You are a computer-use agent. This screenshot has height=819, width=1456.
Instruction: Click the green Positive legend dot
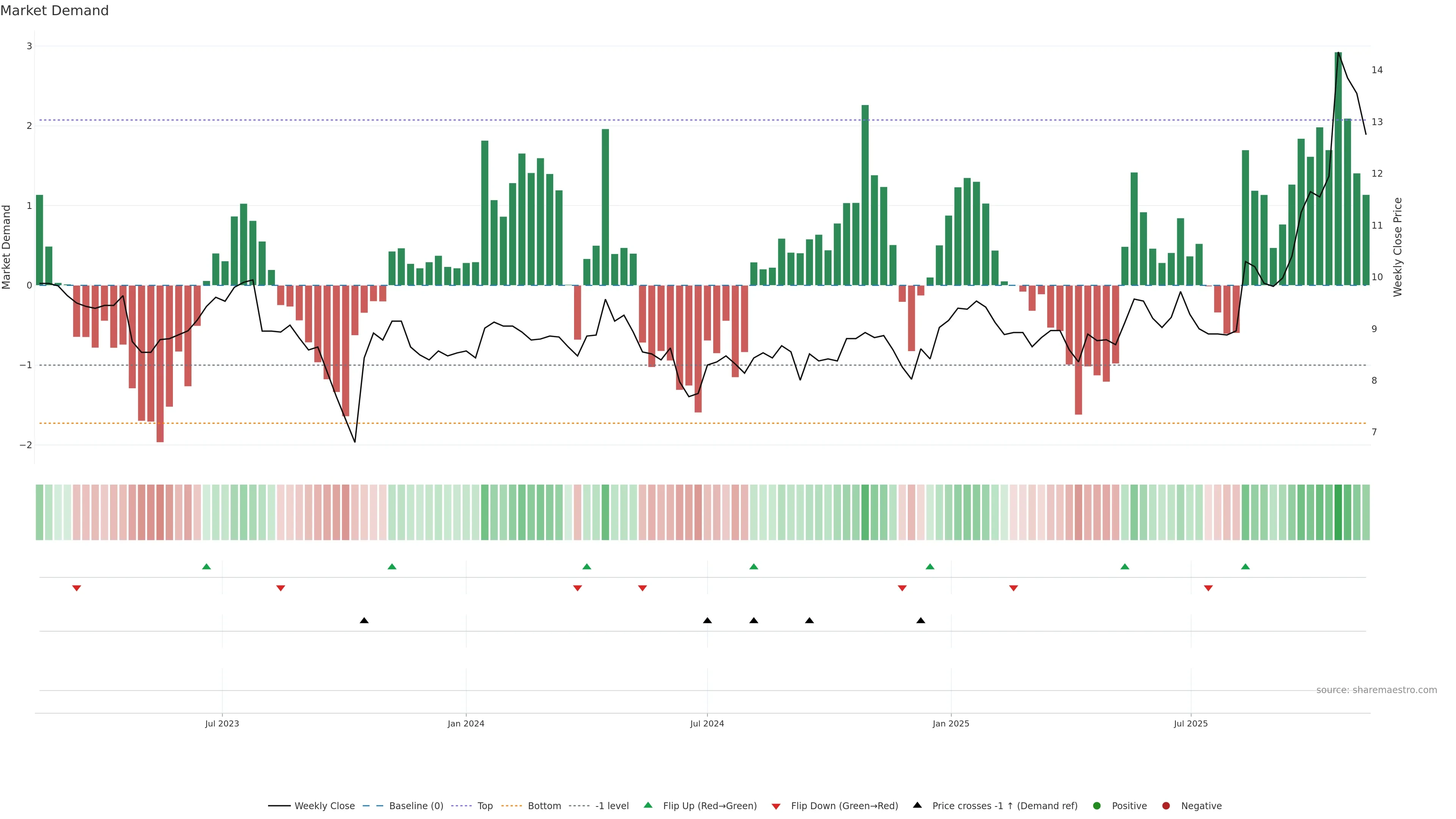click(1097, 806)
